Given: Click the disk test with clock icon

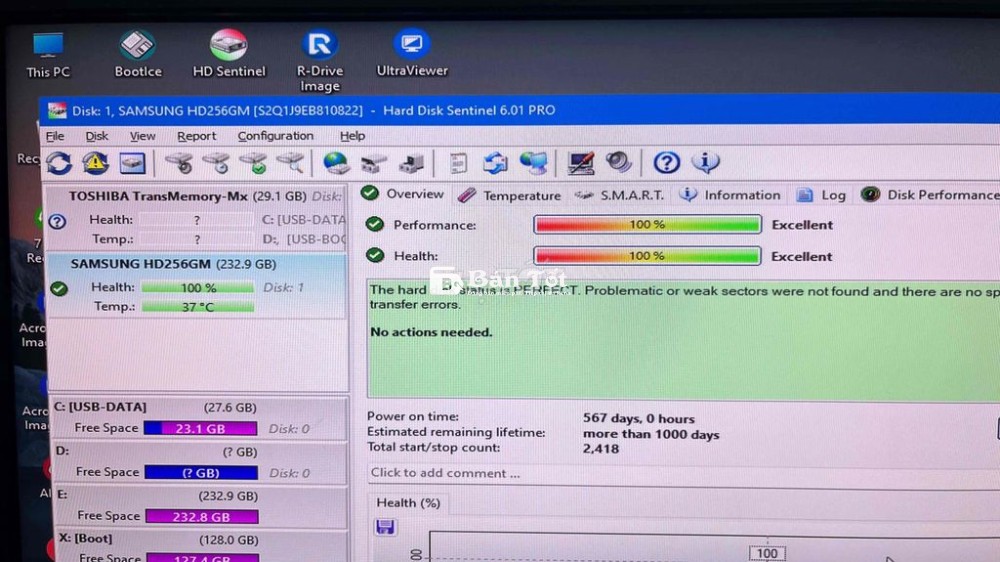Looking at the screenshot, I should (216, 163).
